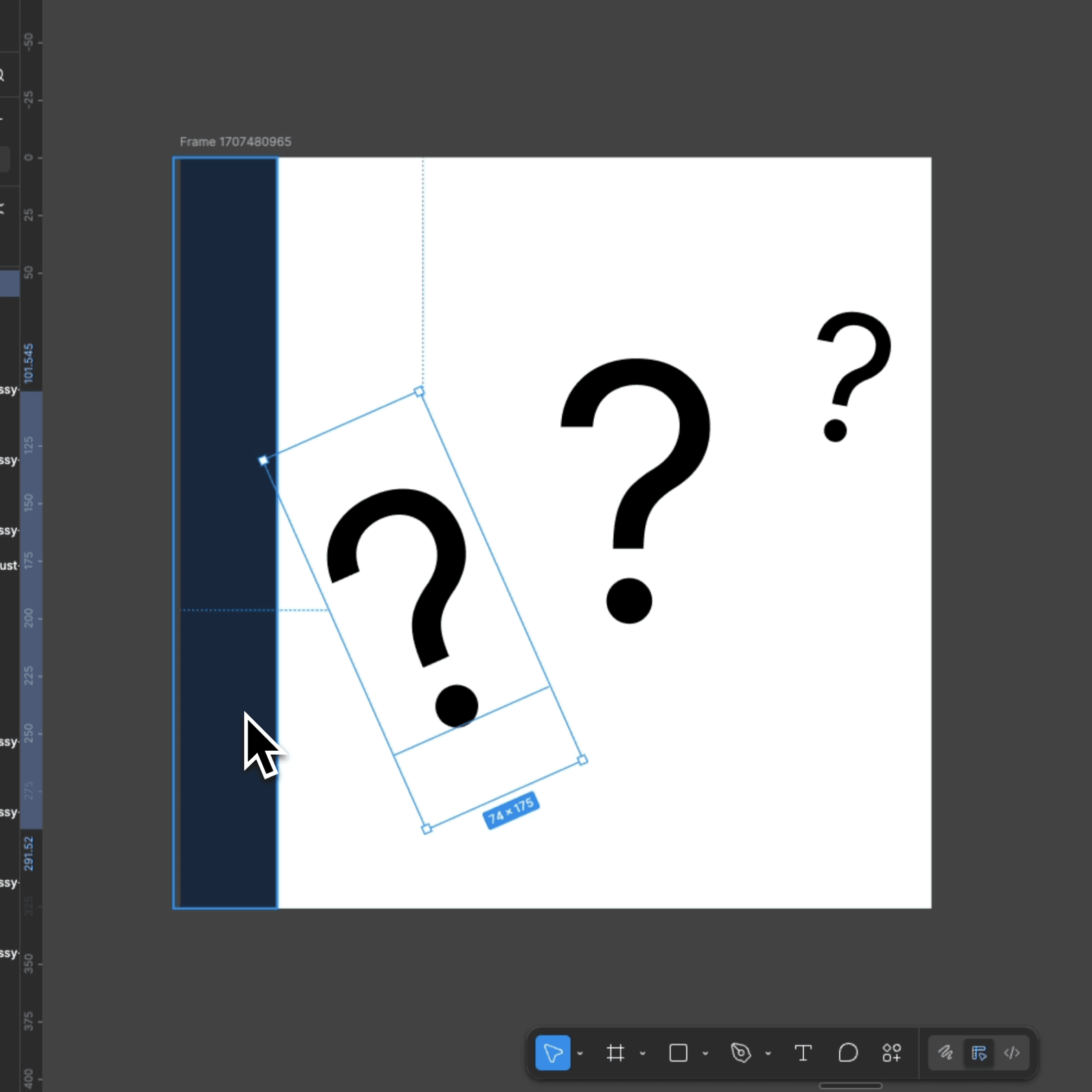Select the Rectangle shape tool

coord(678,1053)
